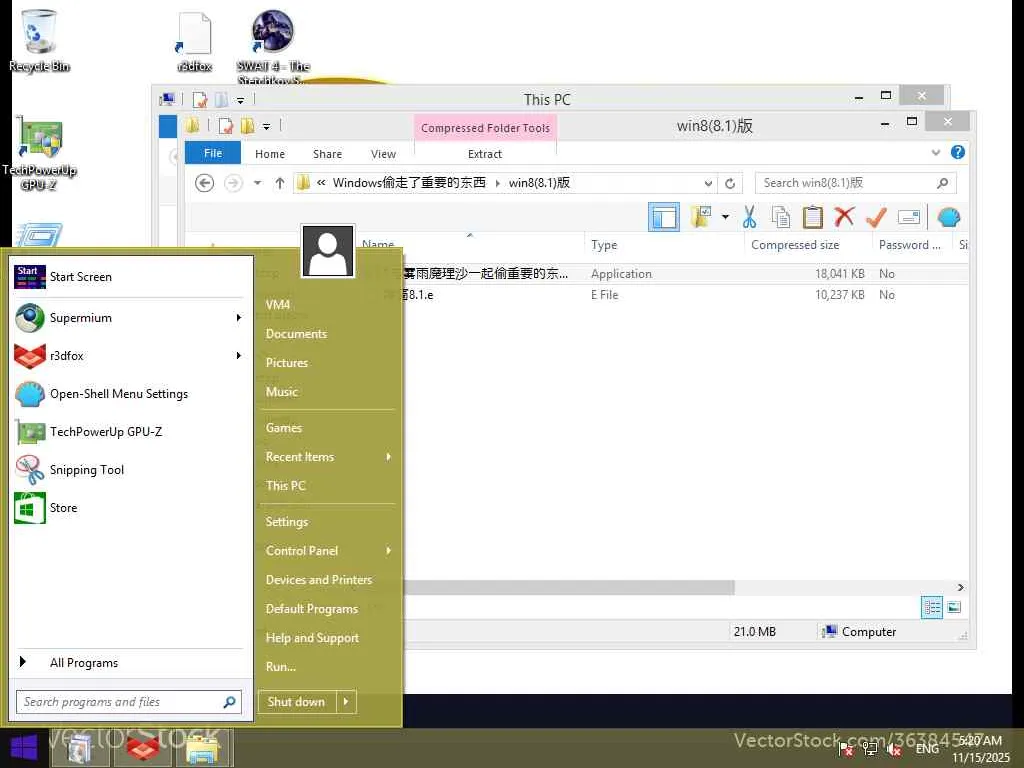Screen dimensions: 1024x768
Task: Switch to the View ribbon tab
Action: click(x=383, y=154)
